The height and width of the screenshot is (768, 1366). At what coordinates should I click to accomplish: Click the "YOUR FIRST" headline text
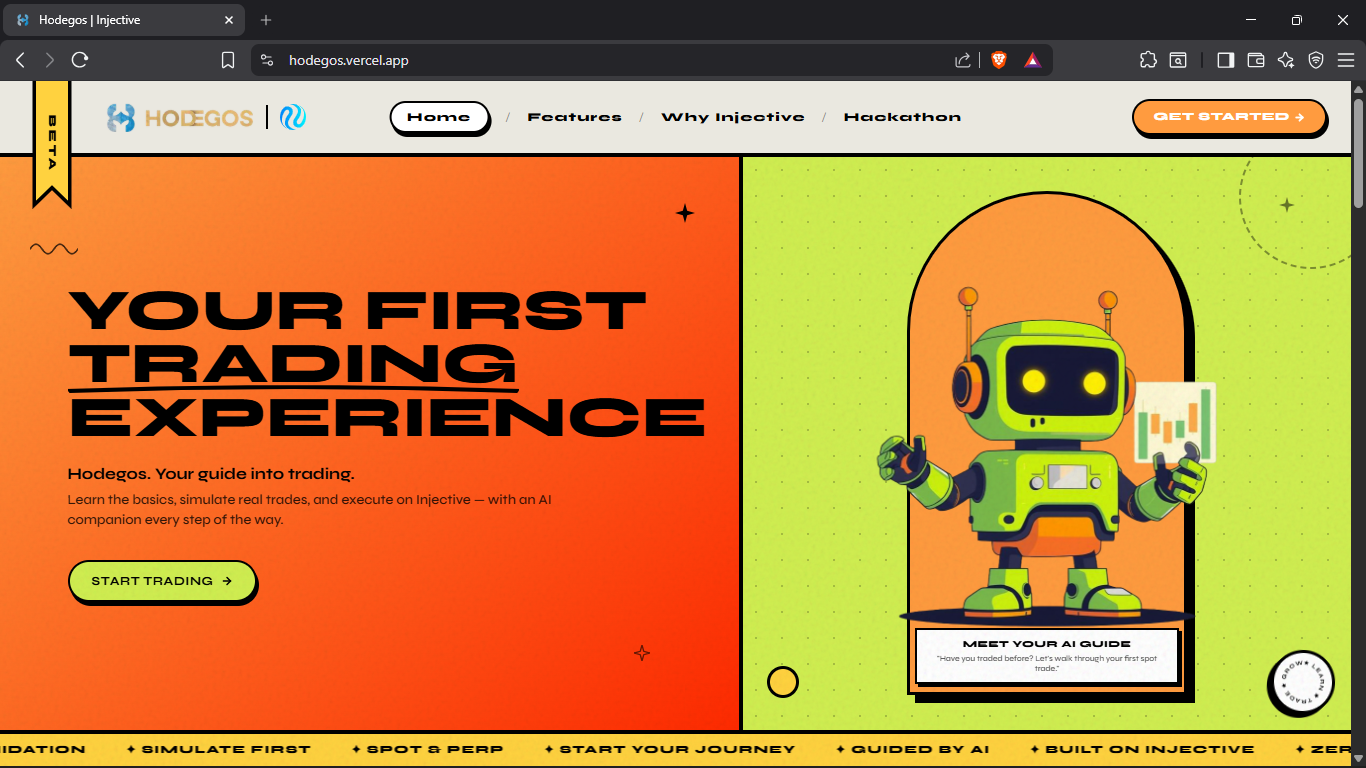357,310
